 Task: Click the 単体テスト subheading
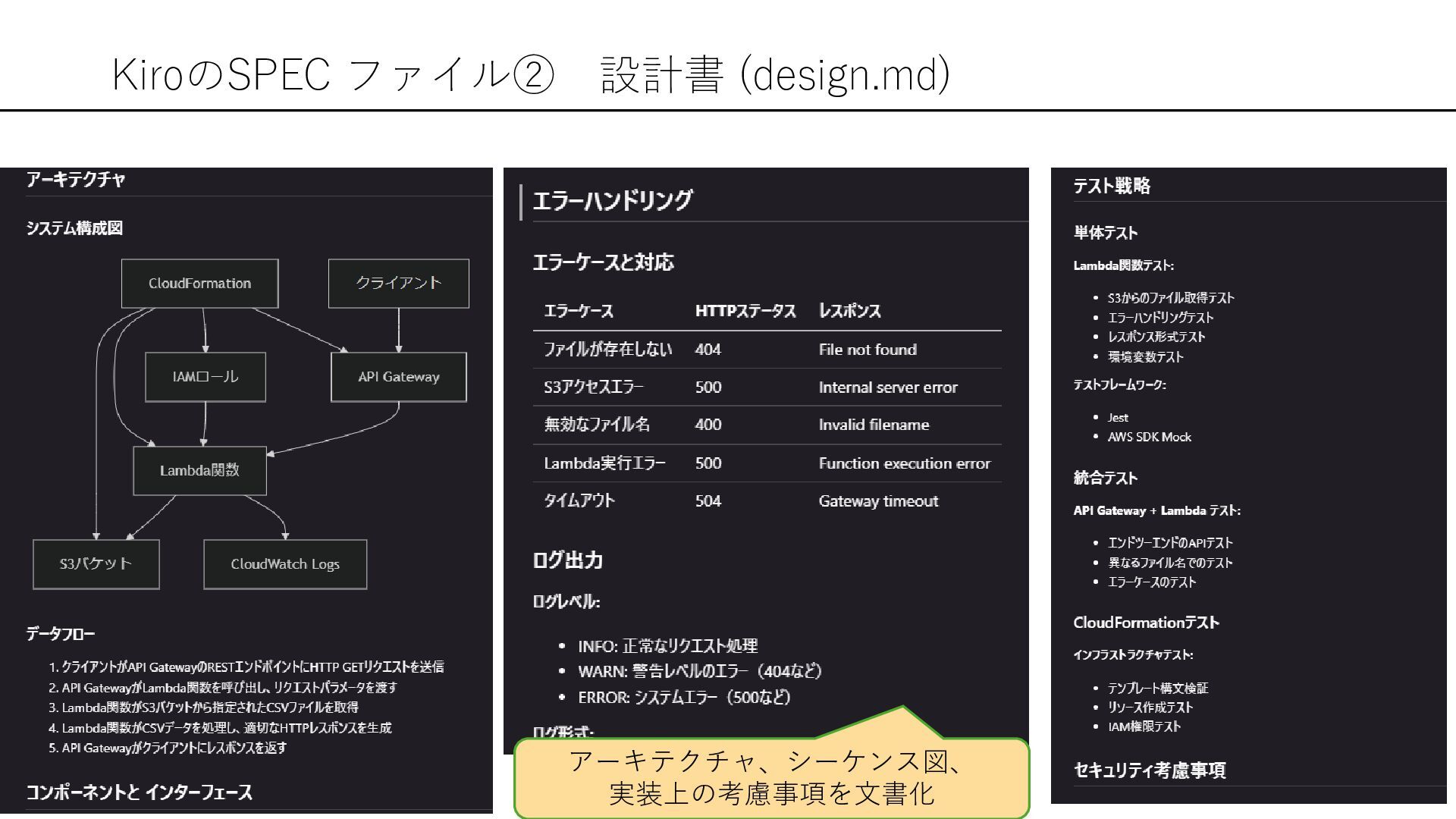click(x=1106, y=233)
